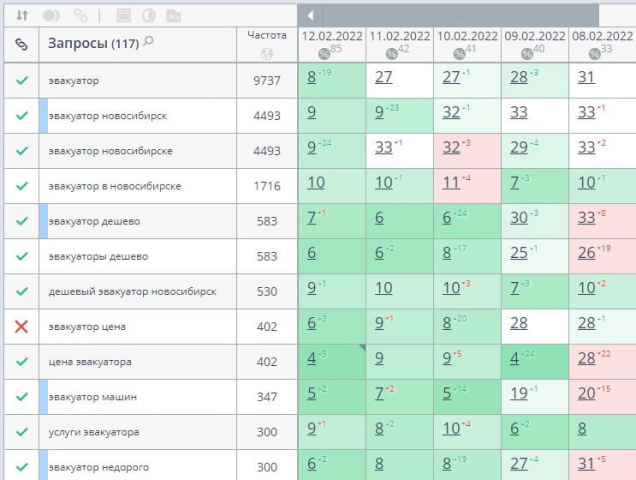Select the 09.02.2022 date column header
This screenshot has height=480, width=636.
point(535,36)
